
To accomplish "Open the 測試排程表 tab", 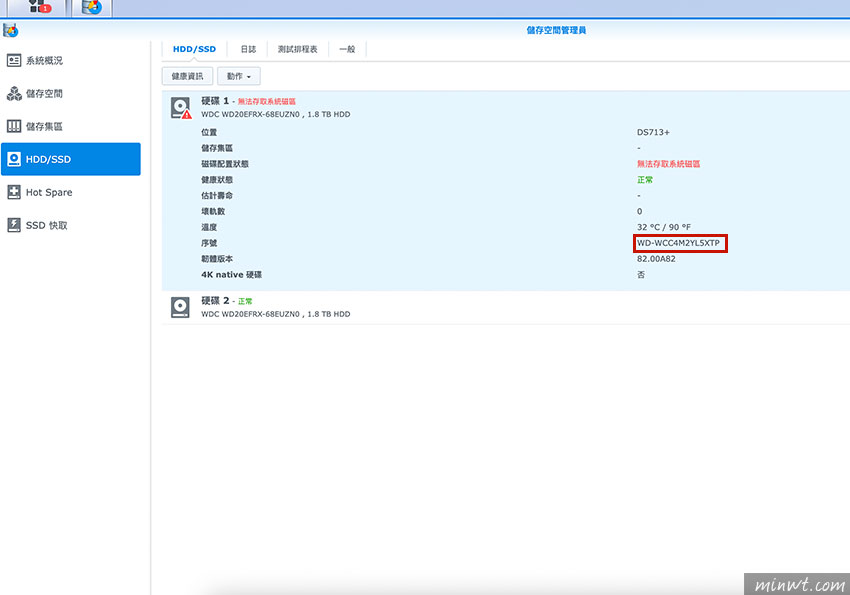I will point(296,48).
